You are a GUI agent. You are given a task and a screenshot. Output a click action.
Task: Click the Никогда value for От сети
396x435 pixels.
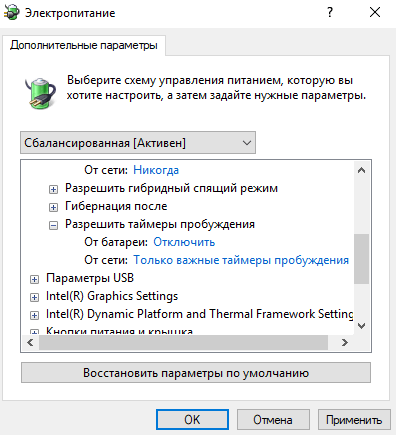pos(156,170)
